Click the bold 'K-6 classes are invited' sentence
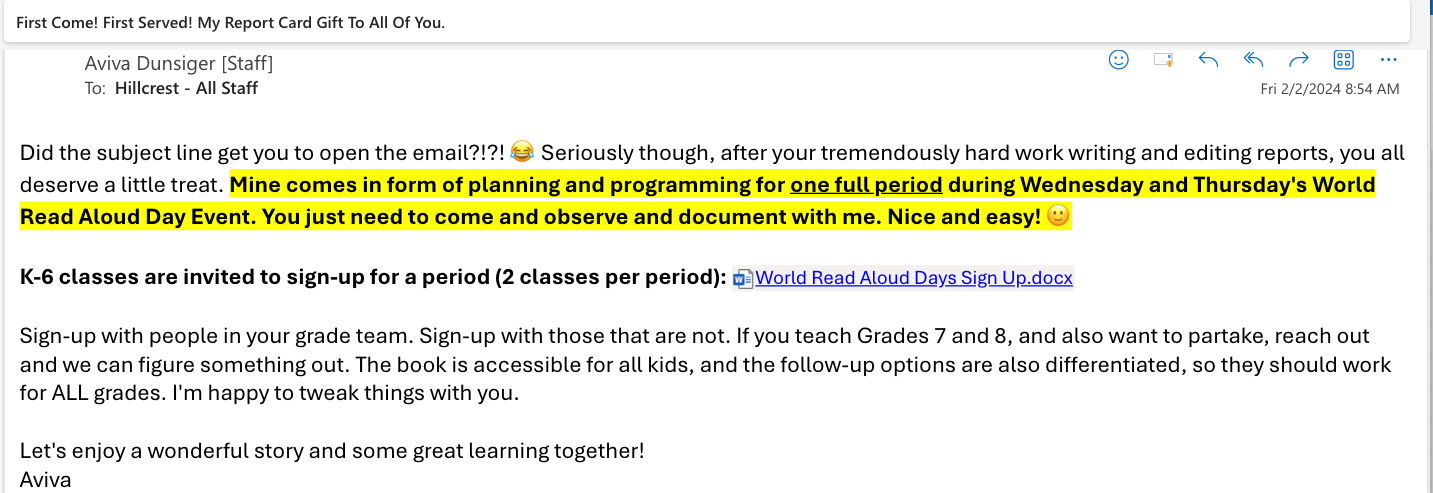 pyautogui.click(x=373, y=278)
